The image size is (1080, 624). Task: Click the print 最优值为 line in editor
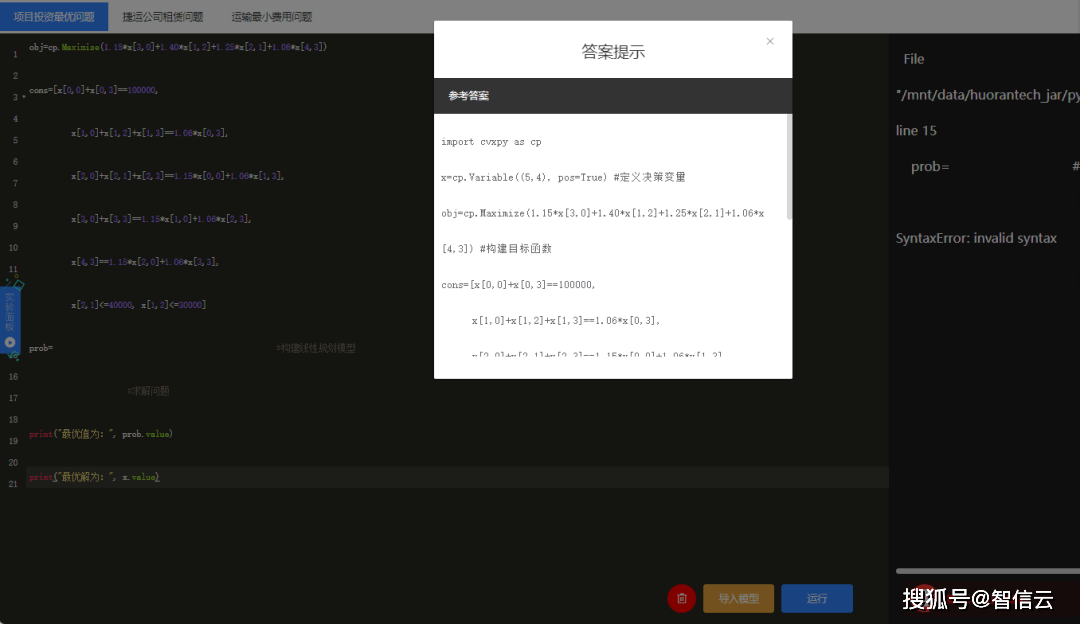coord(101,434)
